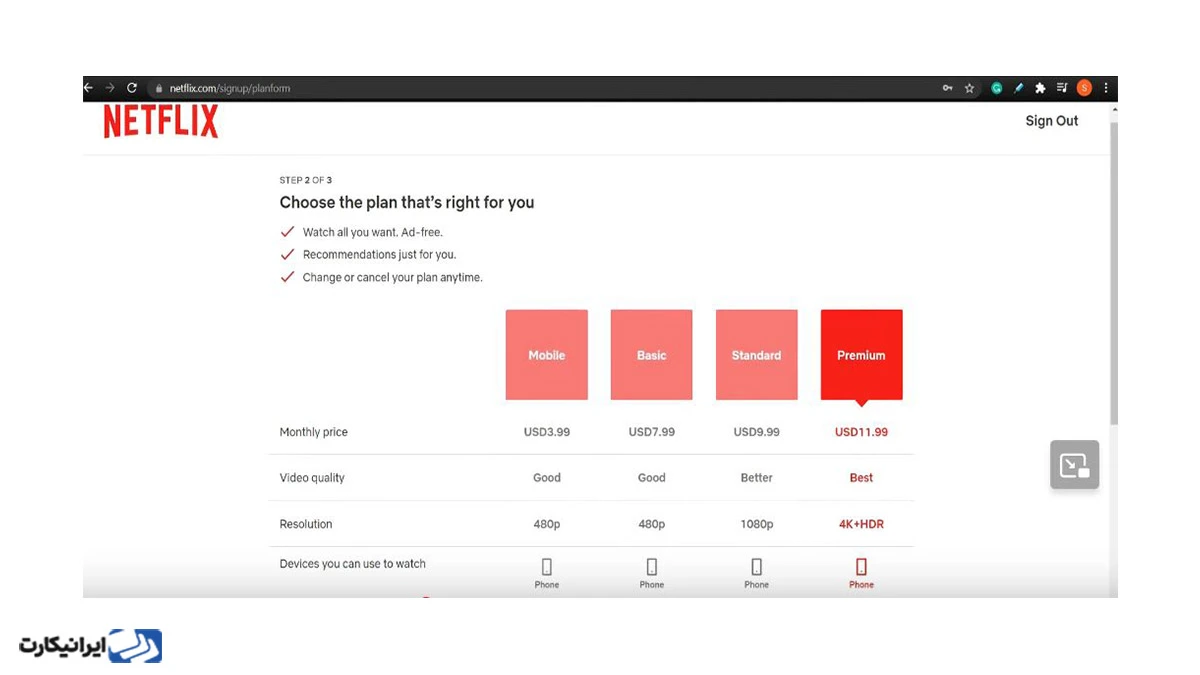Click the Better video quality value
The image size is (1200, 675).
coord(757,478)
